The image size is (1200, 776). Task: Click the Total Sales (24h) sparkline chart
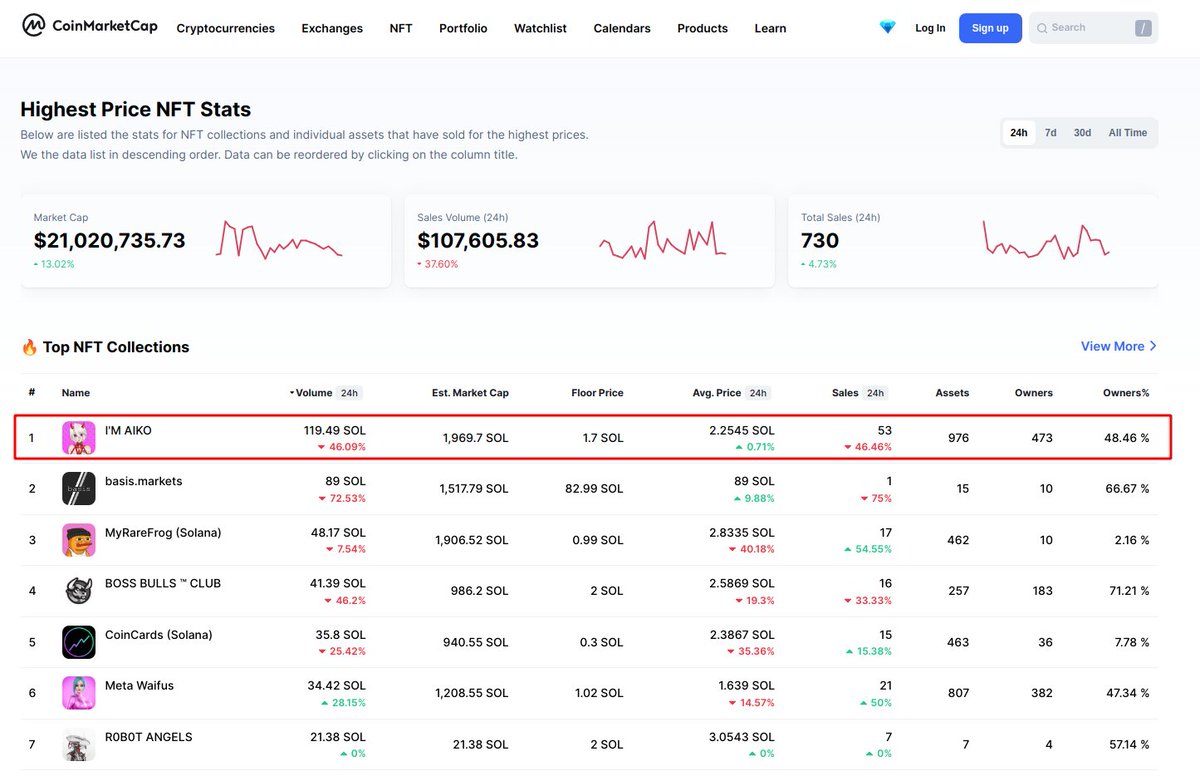tap(1046, 240)
